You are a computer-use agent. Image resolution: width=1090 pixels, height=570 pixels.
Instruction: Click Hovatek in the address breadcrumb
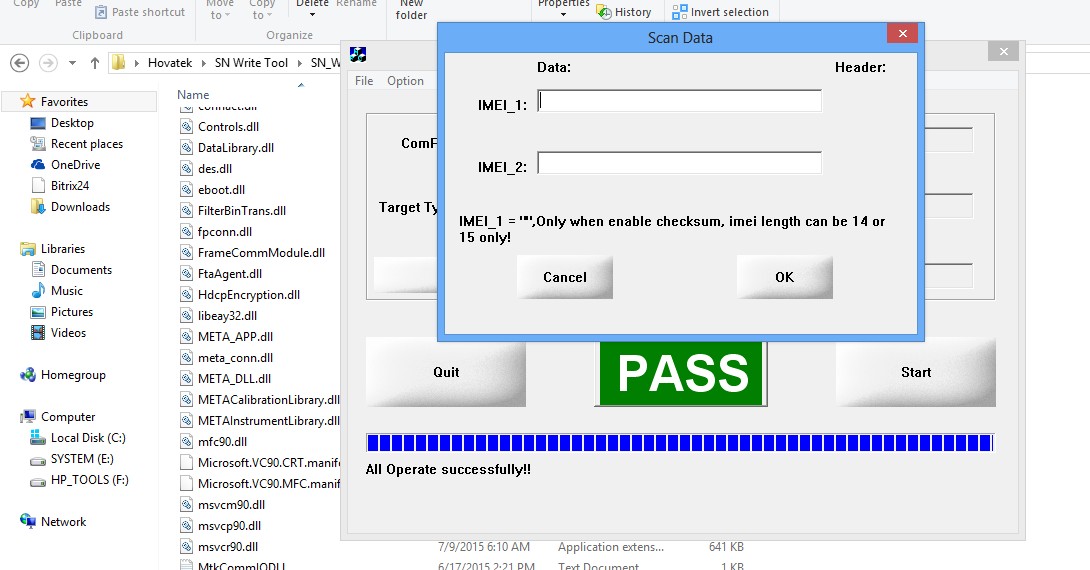point(170,63)
